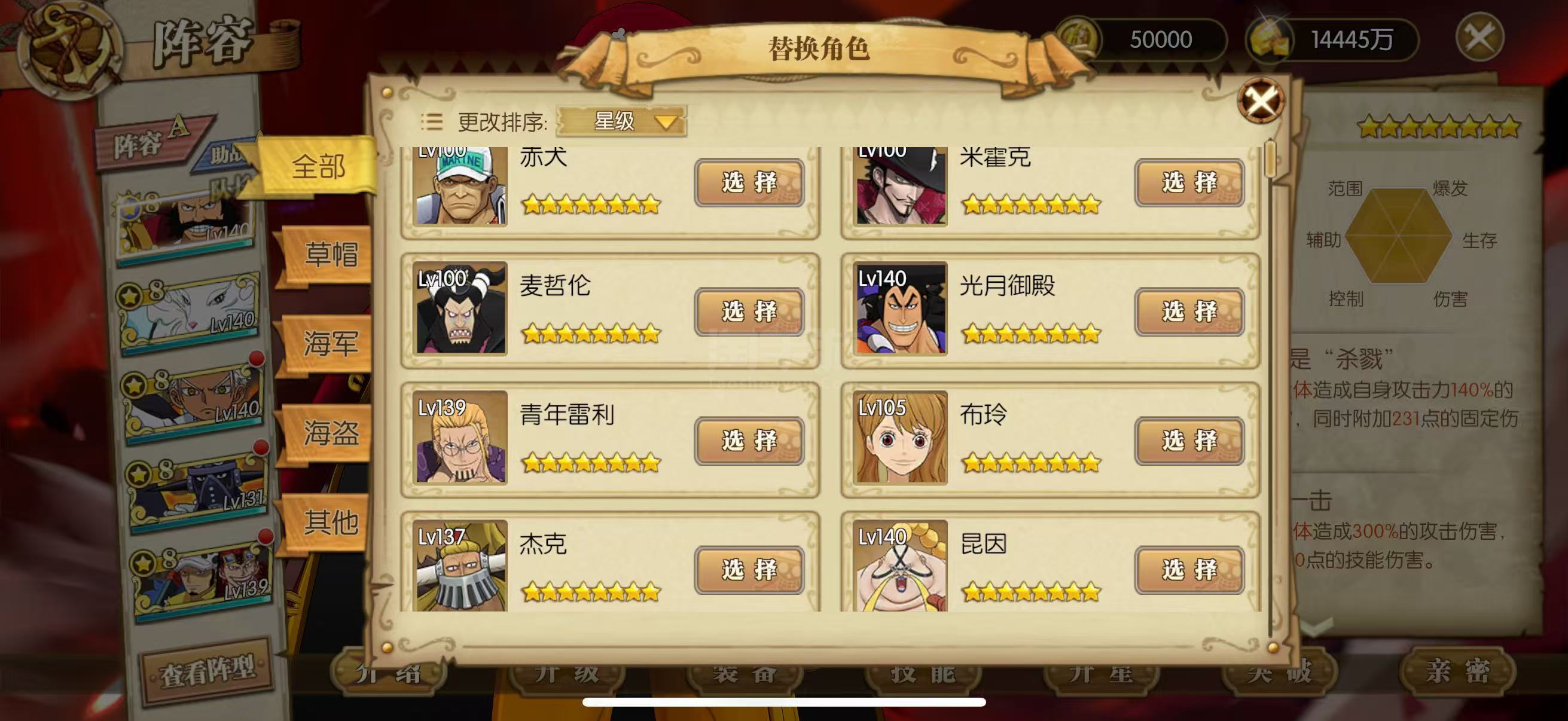The height and width of the screenshot is (721, 1568).
Task: Click the list icon beside 更改排序
Action: pyautogui.click(x=432, y=122)
